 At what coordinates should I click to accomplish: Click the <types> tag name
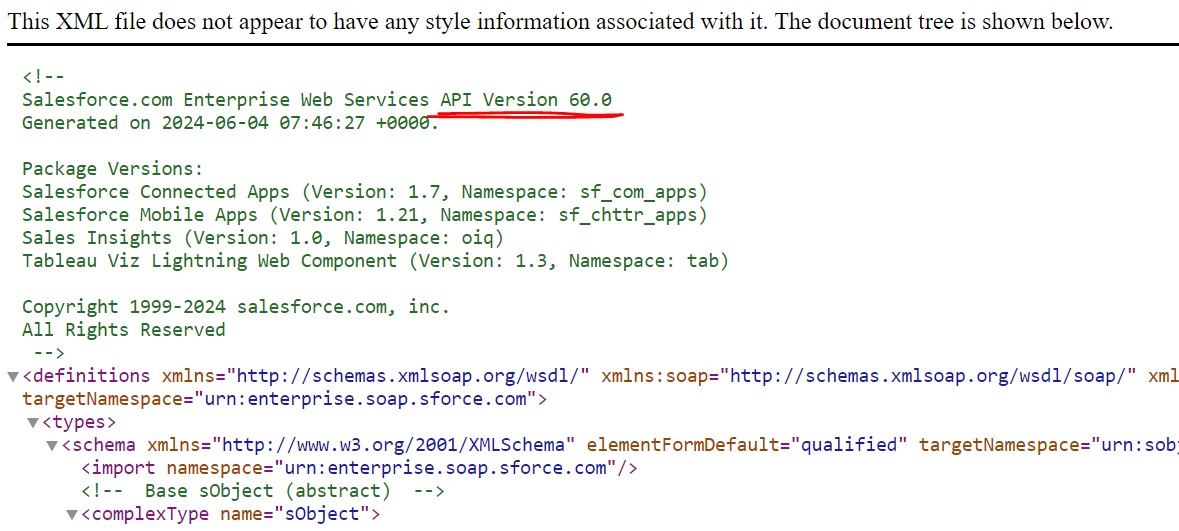click(79, 423)
